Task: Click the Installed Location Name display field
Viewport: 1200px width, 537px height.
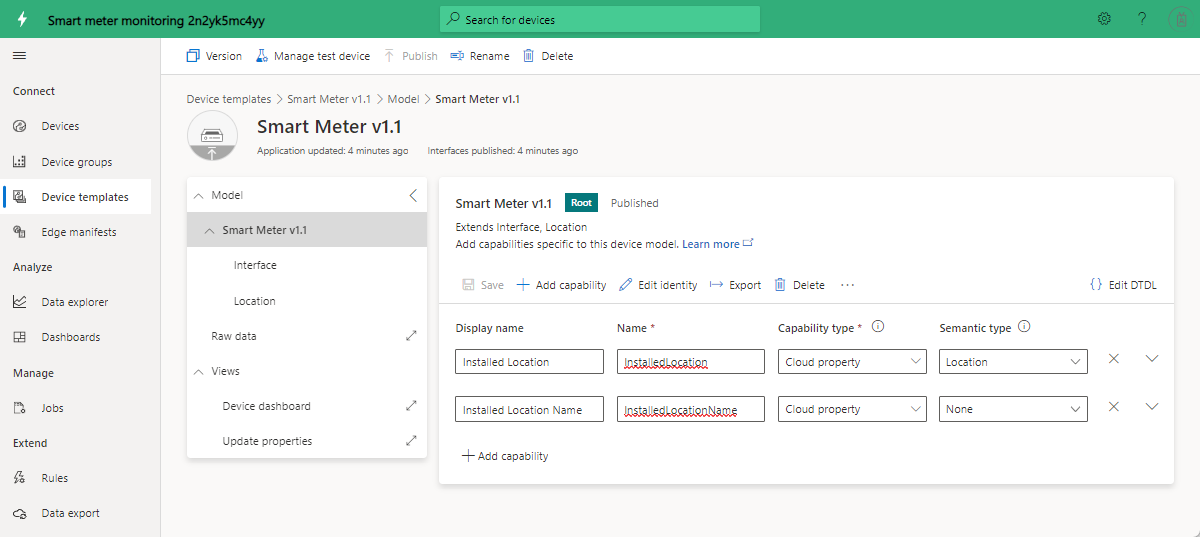Action: [x=529, y=409]
